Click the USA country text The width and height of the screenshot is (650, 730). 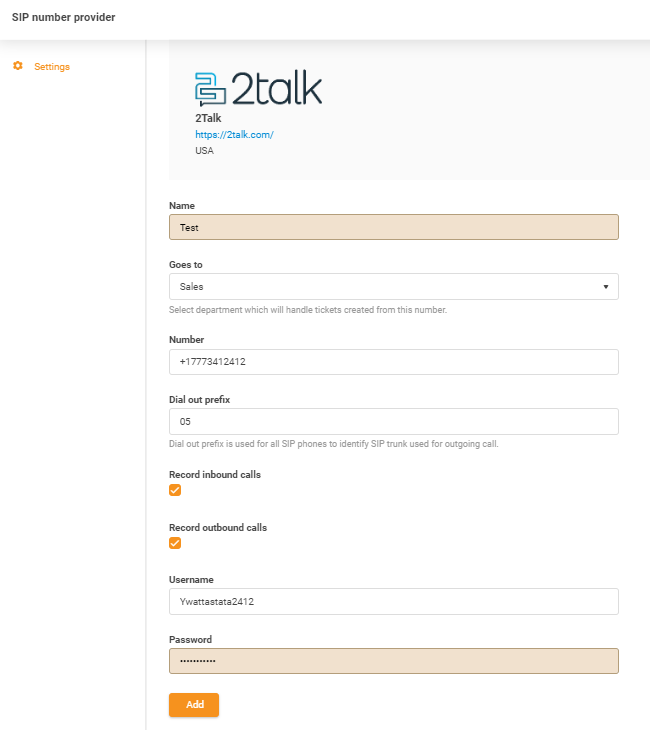[204, 151]
